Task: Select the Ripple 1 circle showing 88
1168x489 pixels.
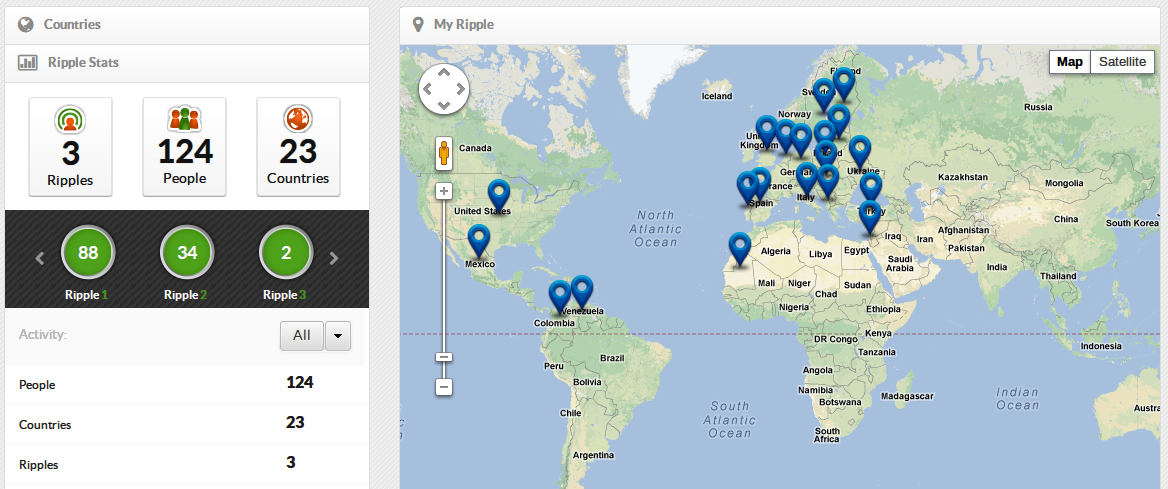Action: tap(88, 253)
